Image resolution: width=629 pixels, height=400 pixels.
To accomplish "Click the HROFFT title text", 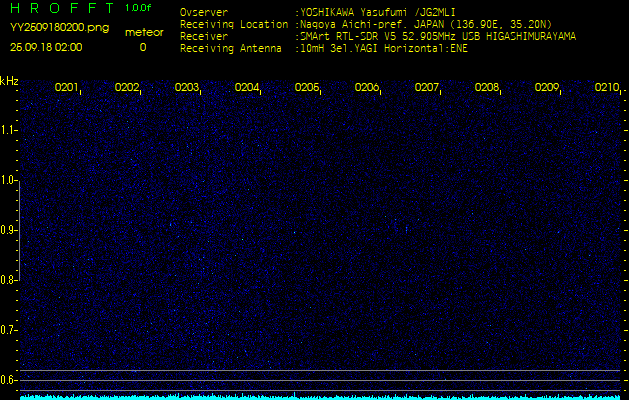I will [62, 8].
